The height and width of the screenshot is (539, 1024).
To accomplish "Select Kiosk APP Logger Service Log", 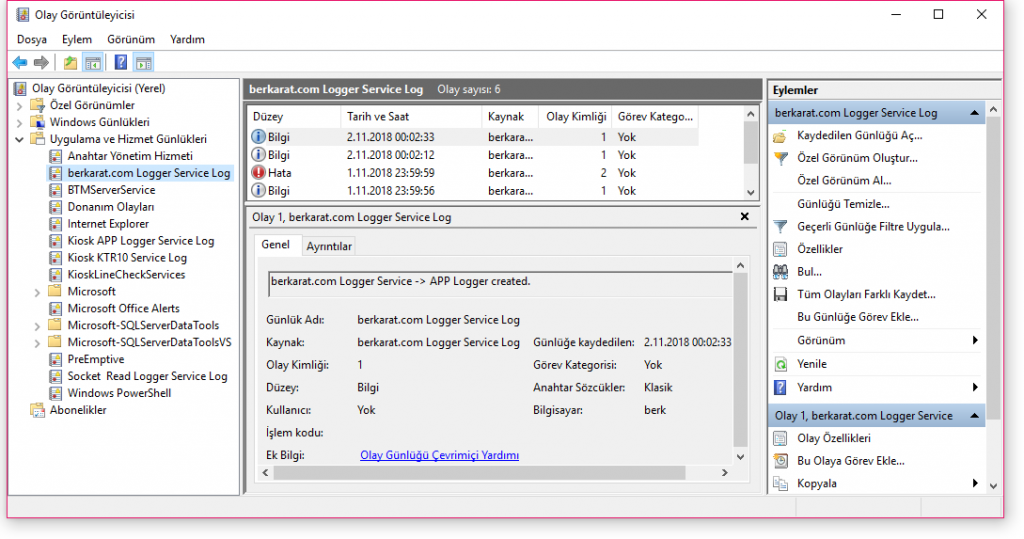I will pos(140,240).
